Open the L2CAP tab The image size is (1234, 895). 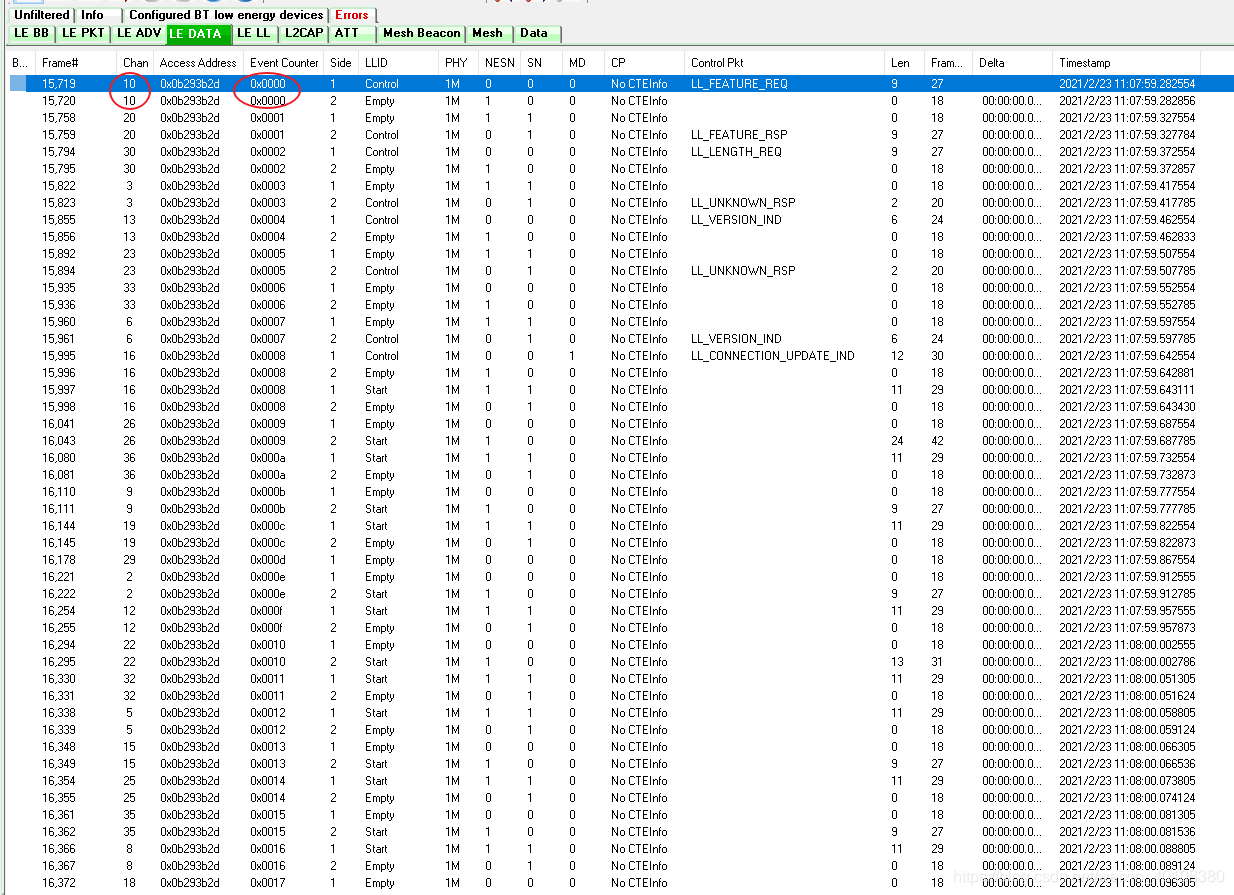coord(302,33)
